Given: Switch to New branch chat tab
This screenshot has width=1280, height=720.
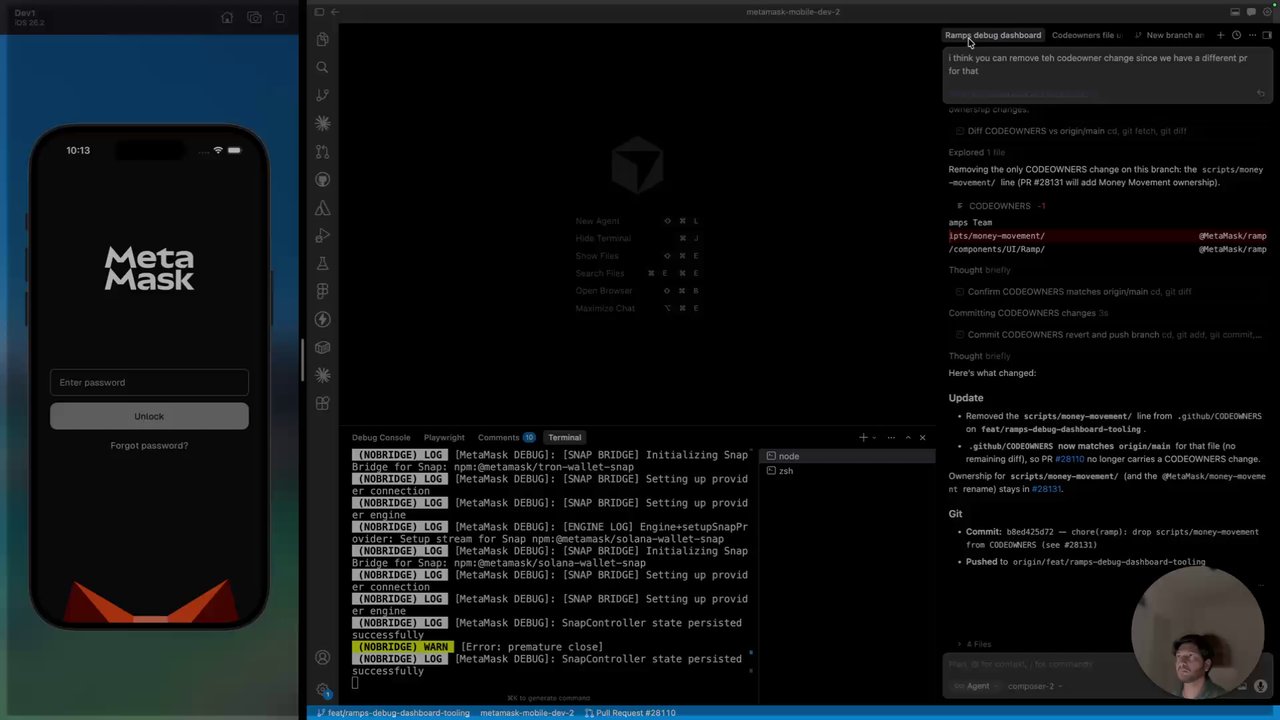Looking at the screenshot, I should [1170, 35].
